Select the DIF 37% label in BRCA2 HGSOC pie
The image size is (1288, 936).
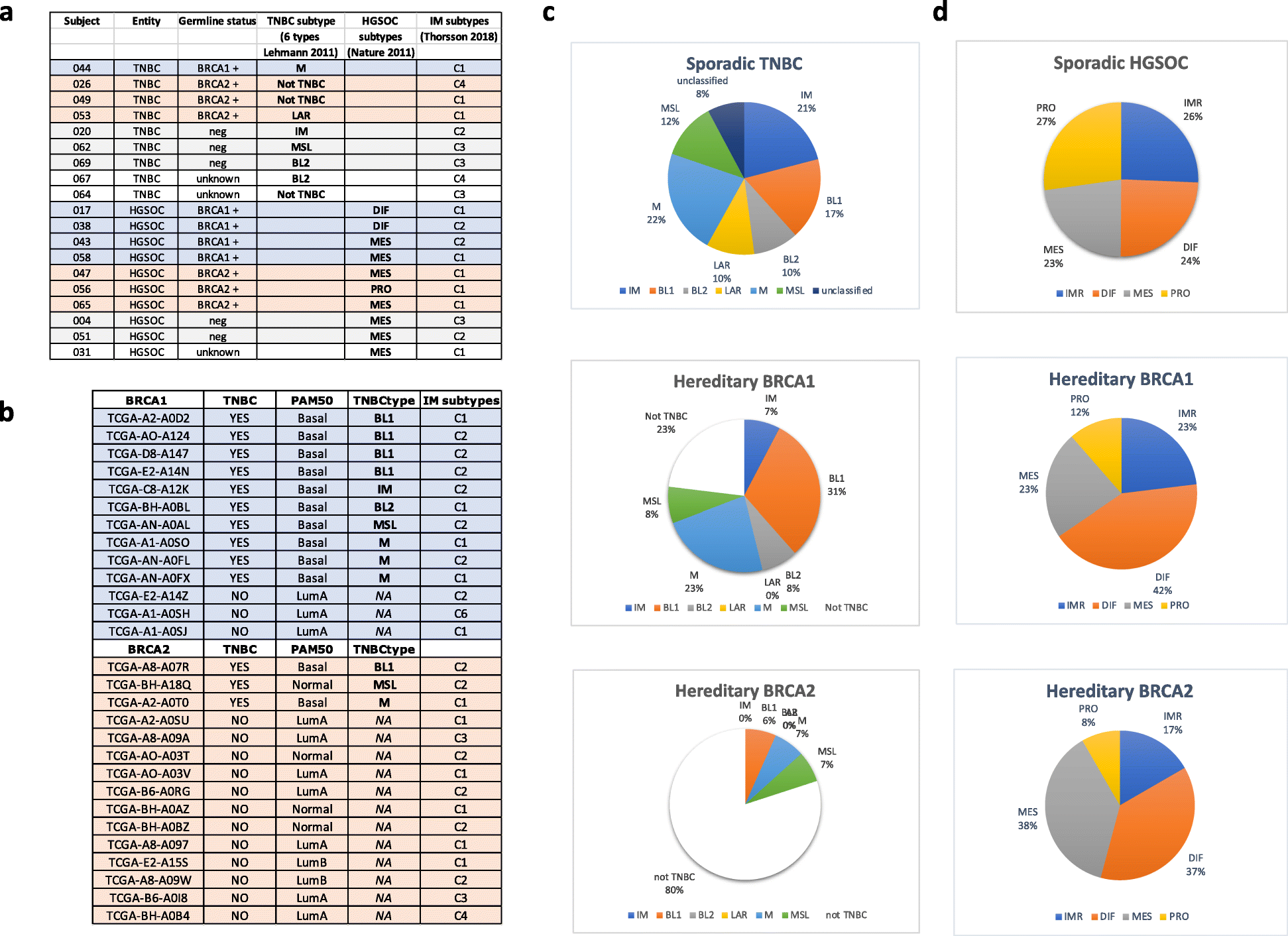pos(1195,864)
